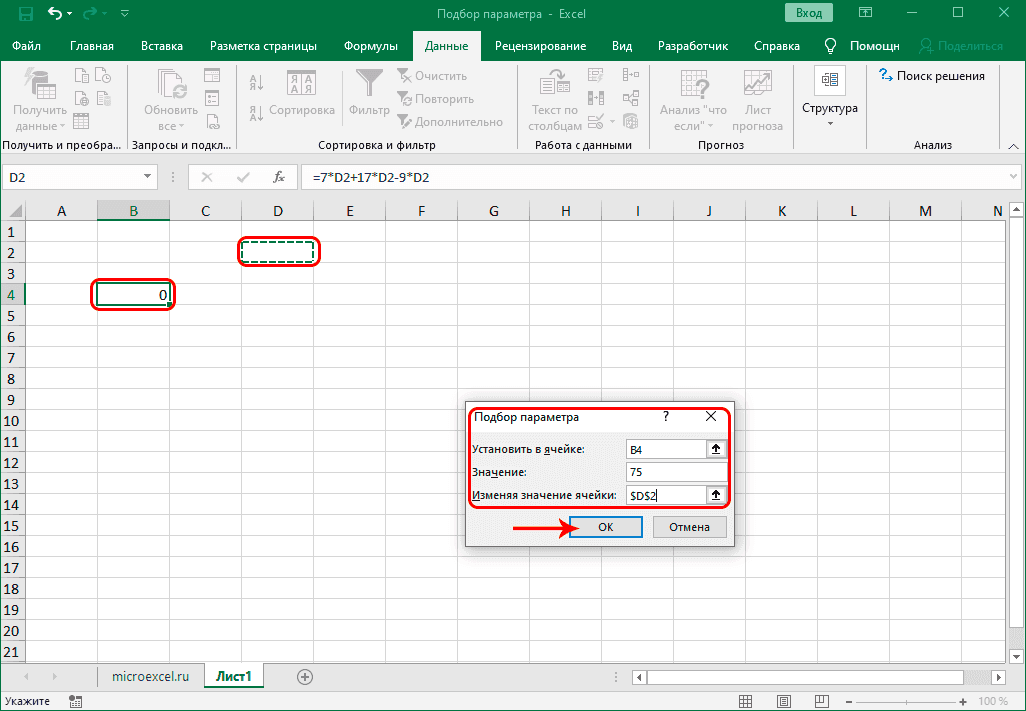Image resolution: width=1026 pixels, height=711 pixels.
Task: Click the Save icon in title bar
Action: tap(25, 14)
